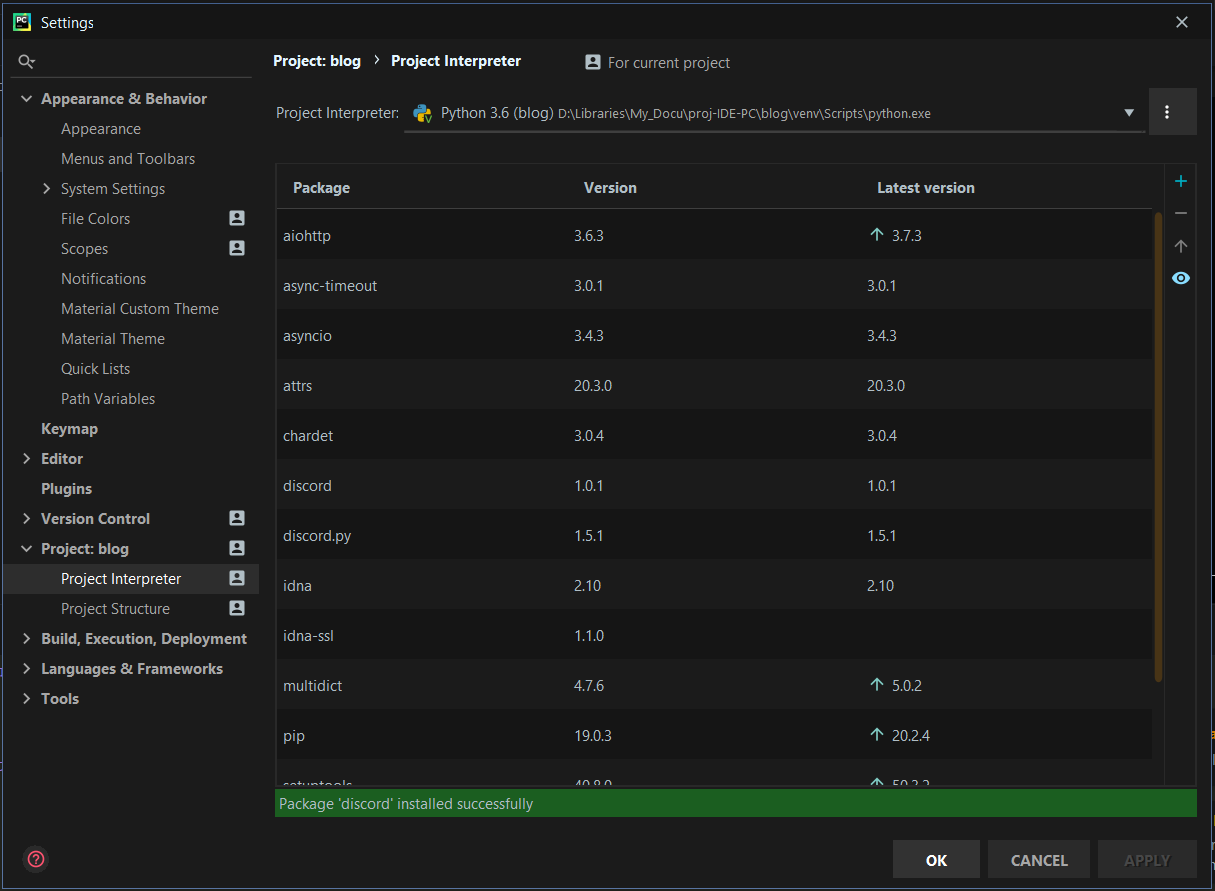Select the discord package row
This screenshot has width=1215, height=891.
pyautogui.click(x=714, y=485)
